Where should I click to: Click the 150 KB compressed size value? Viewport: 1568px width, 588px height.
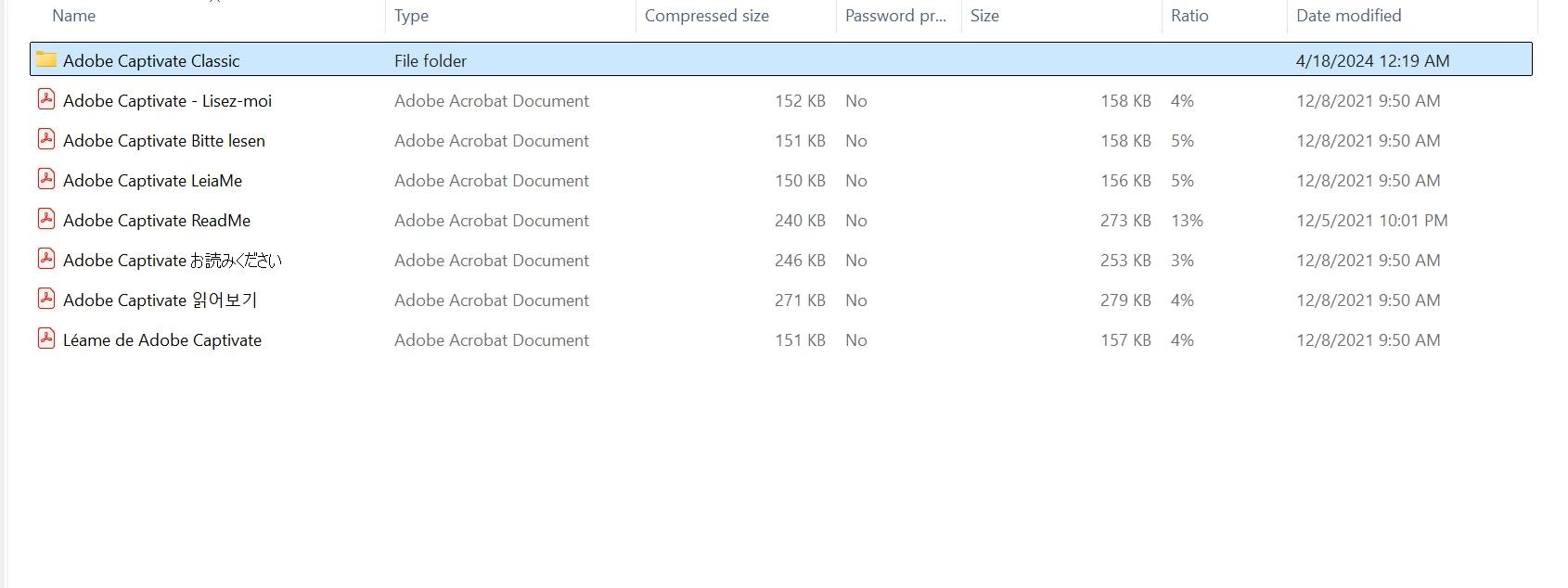tap(800, 180)
